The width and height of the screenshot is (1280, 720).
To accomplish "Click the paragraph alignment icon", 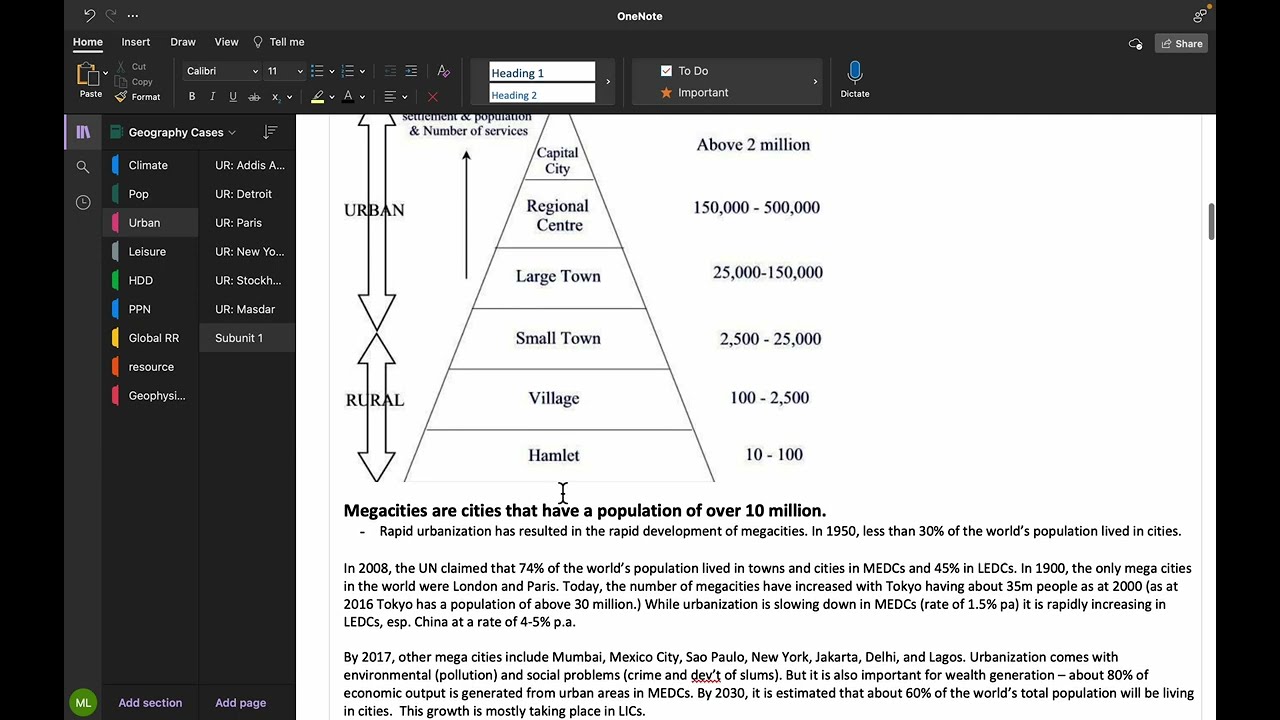I will pyautogui.click(x=390, y=97).
